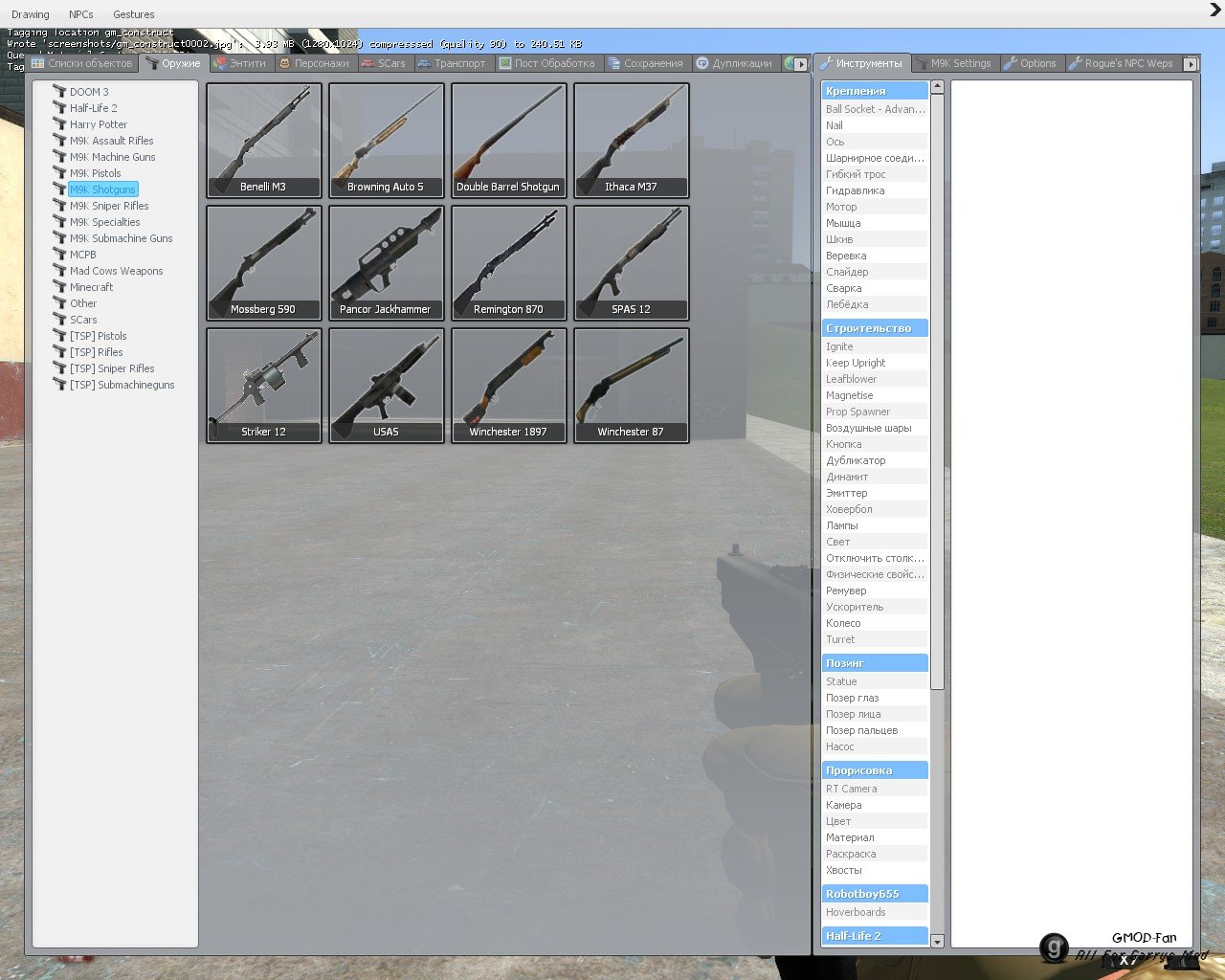
Task: Collapse the Robotboy655 tool category header
Action: click(x=875, y=894)
